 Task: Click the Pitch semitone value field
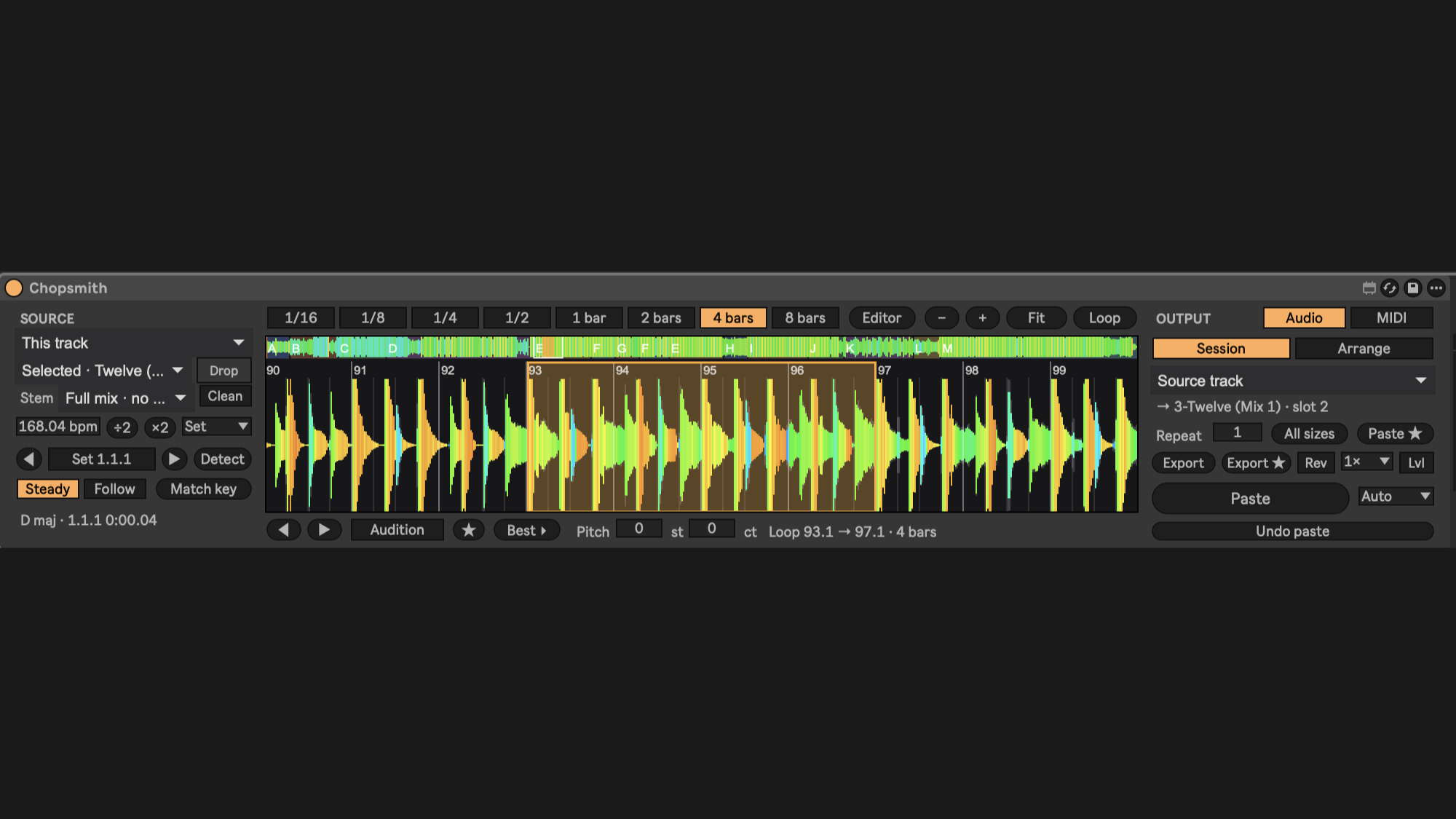click(x=638, y=529)
